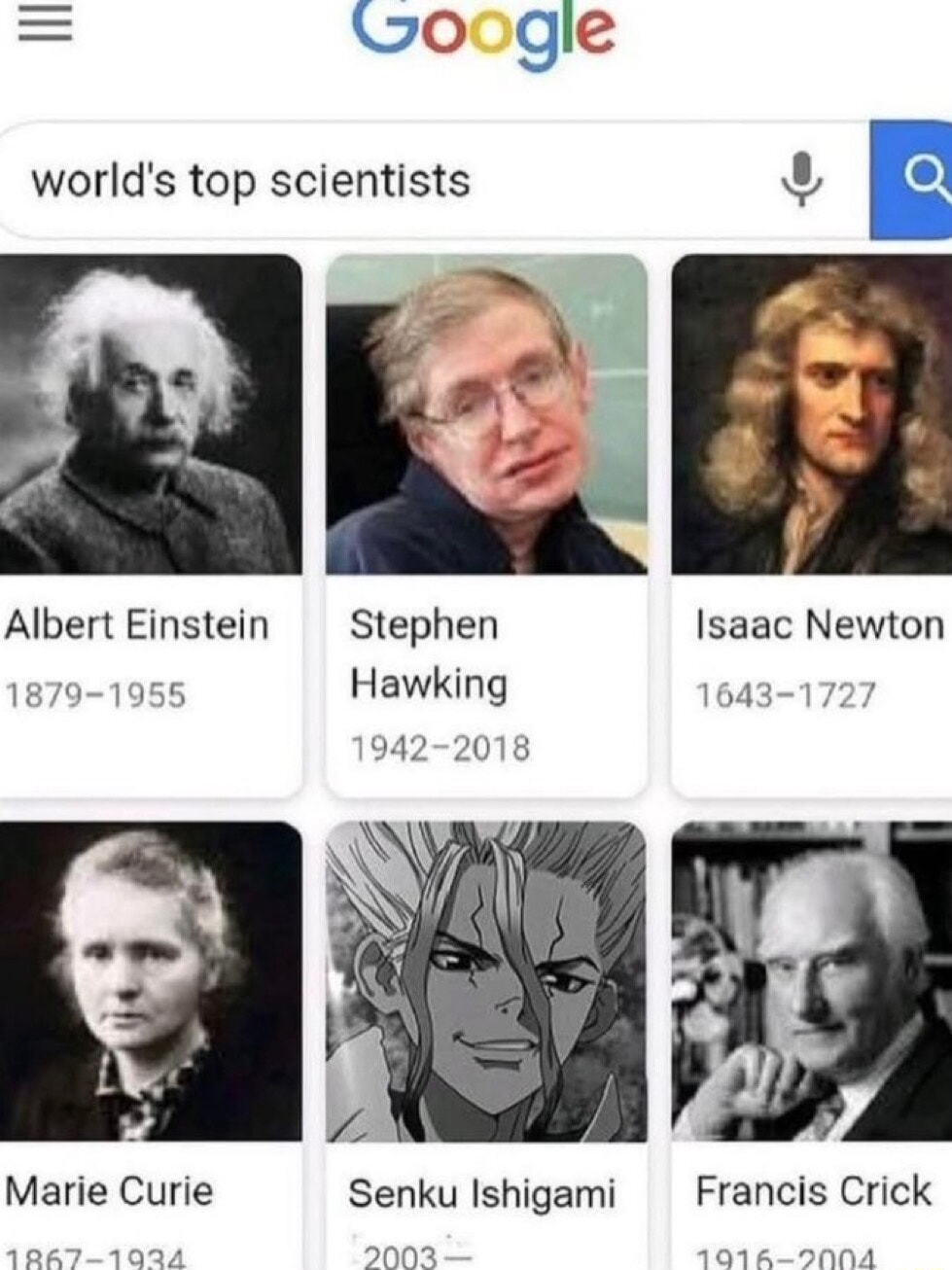952x1270 pixels.
Task: Open the hamburger menu icon
Action: (45, 24)
